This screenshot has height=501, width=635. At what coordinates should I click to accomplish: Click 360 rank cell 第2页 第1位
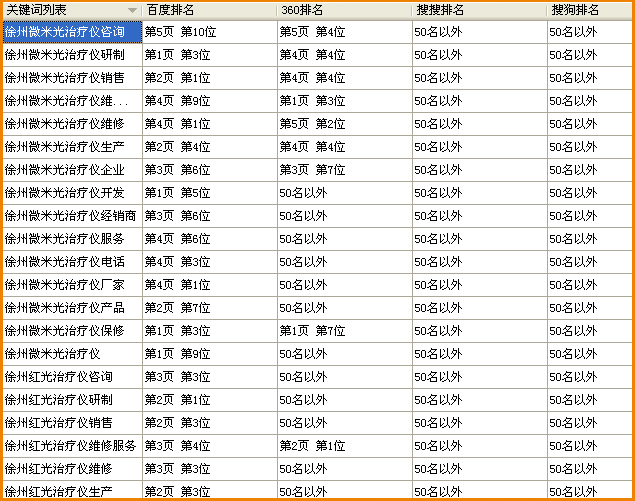[312, 446]
